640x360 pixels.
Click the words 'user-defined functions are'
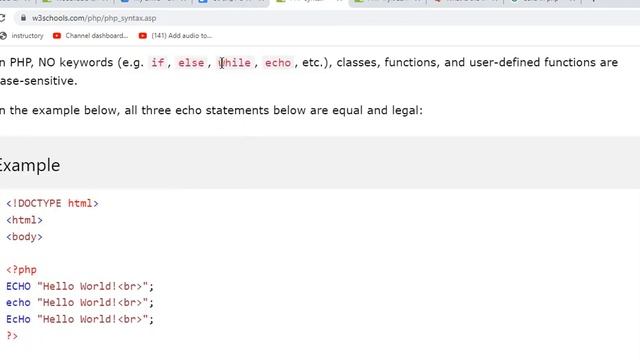pyautogui.click(x=544, y=62)
